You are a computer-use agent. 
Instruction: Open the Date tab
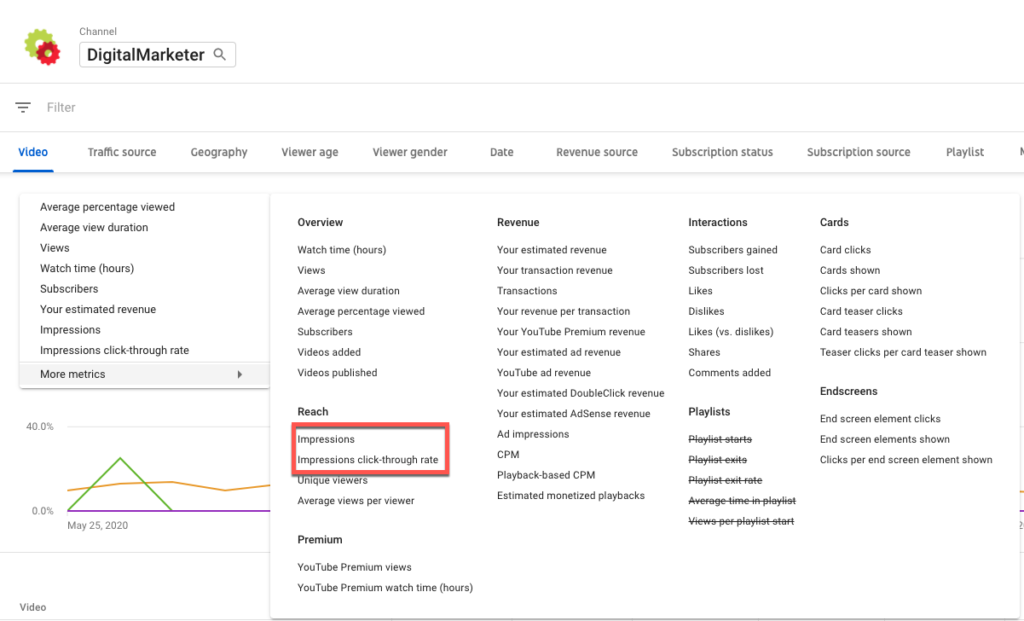coord(502,152)
